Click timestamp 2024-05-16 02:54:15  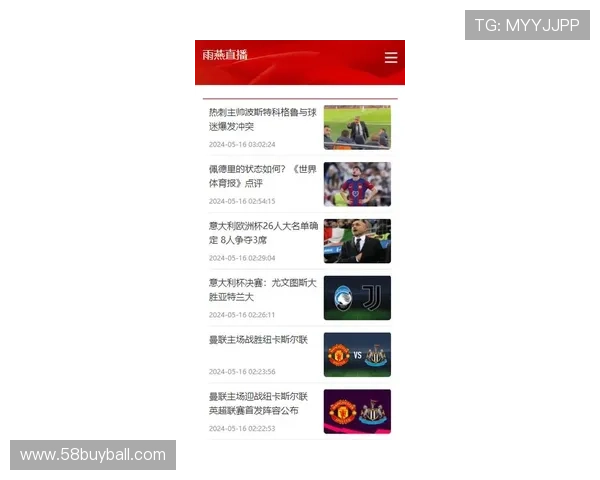click(x=242, y=201)
